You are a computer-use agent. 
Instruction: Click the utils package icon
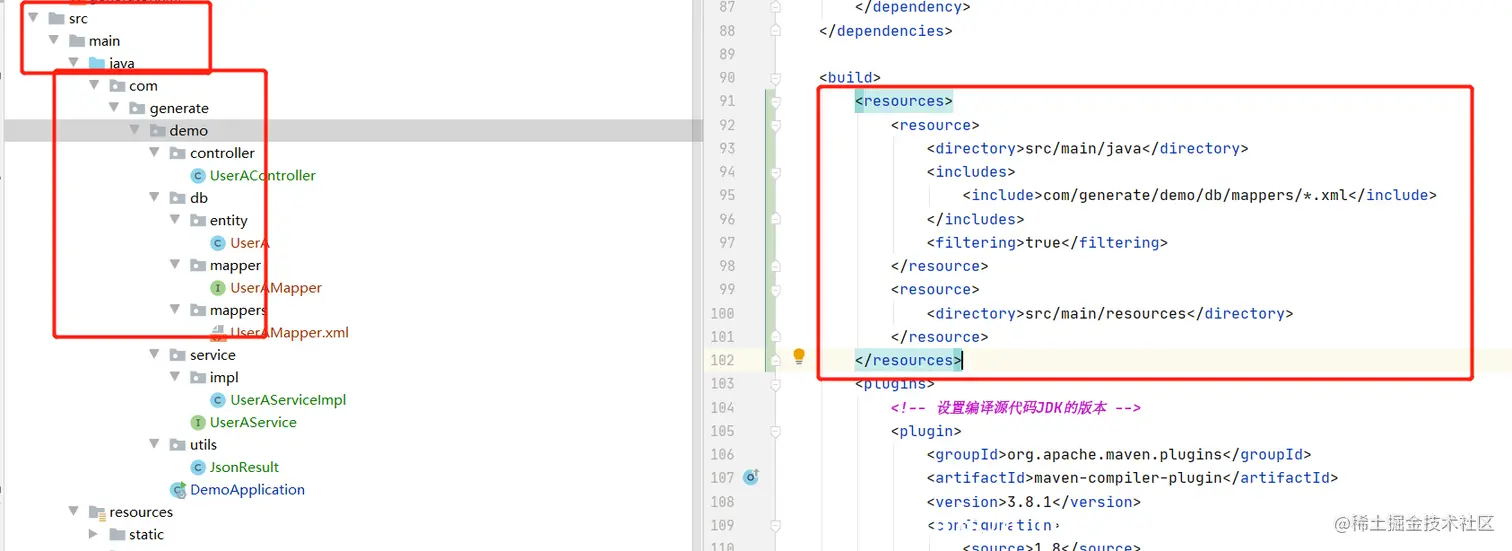(177, 444)
